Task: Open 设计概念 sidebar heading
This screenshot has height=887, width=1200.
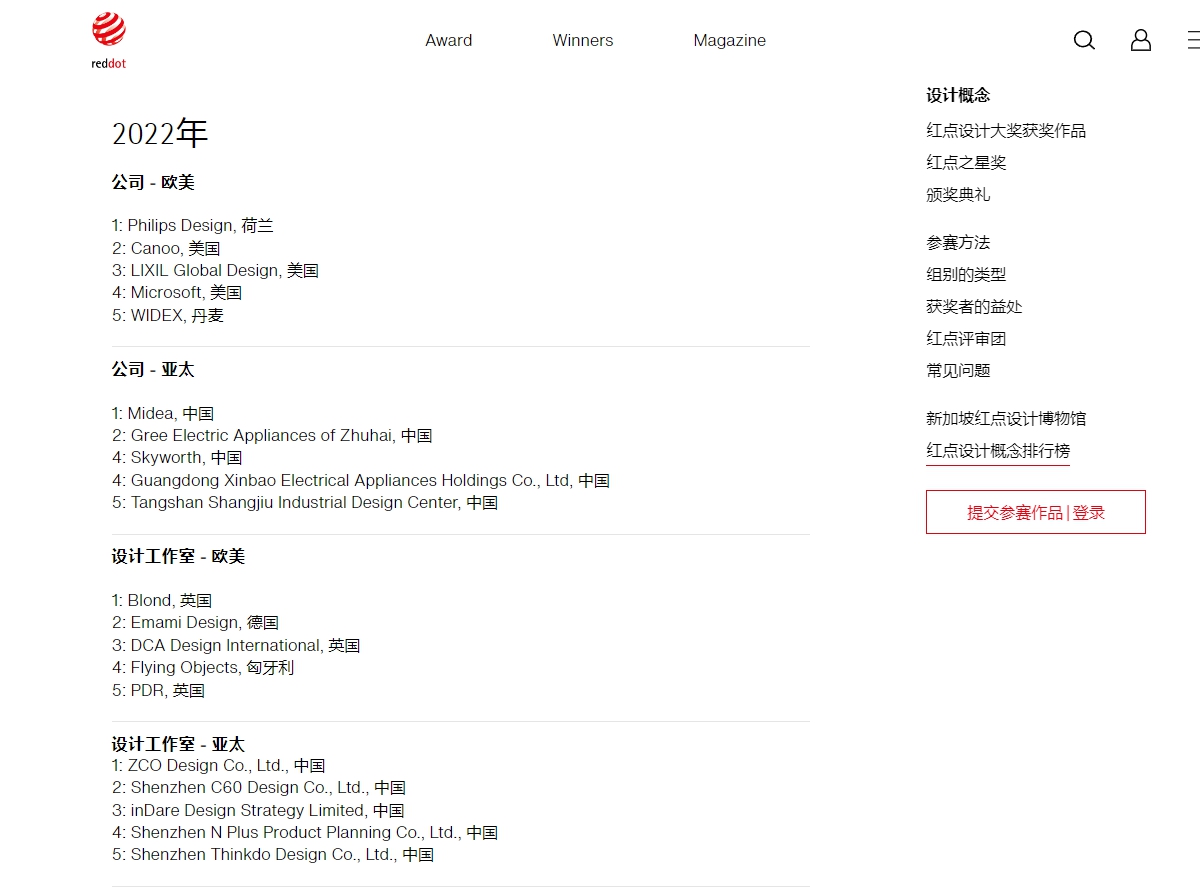Action: (958, 95)
